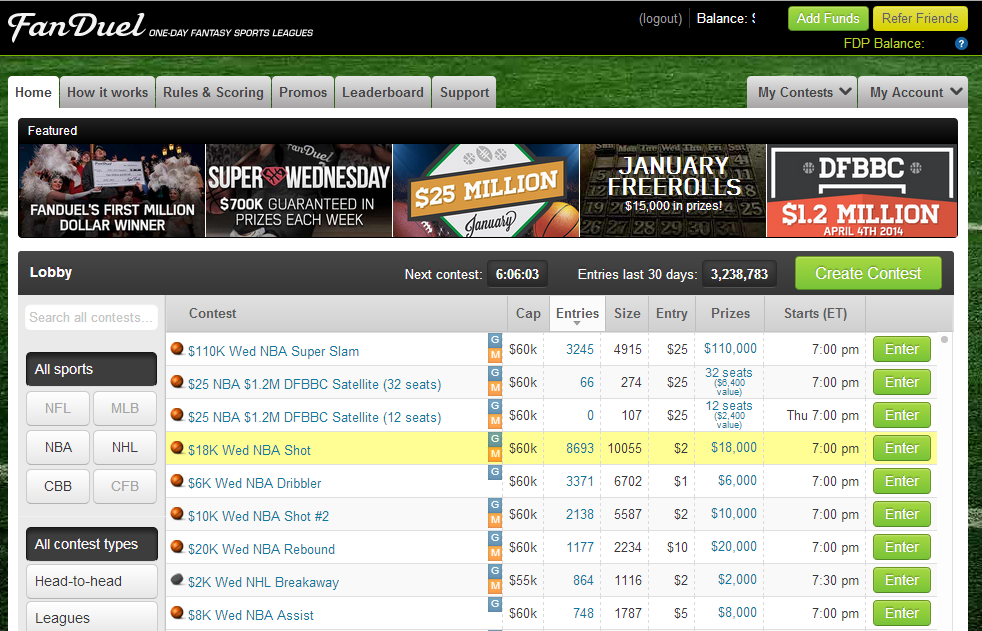Click the hockey puck icon beside $2K Wed NHL Breakaway
This screenshot has width=982, height=631.
[x=177, y=580]
